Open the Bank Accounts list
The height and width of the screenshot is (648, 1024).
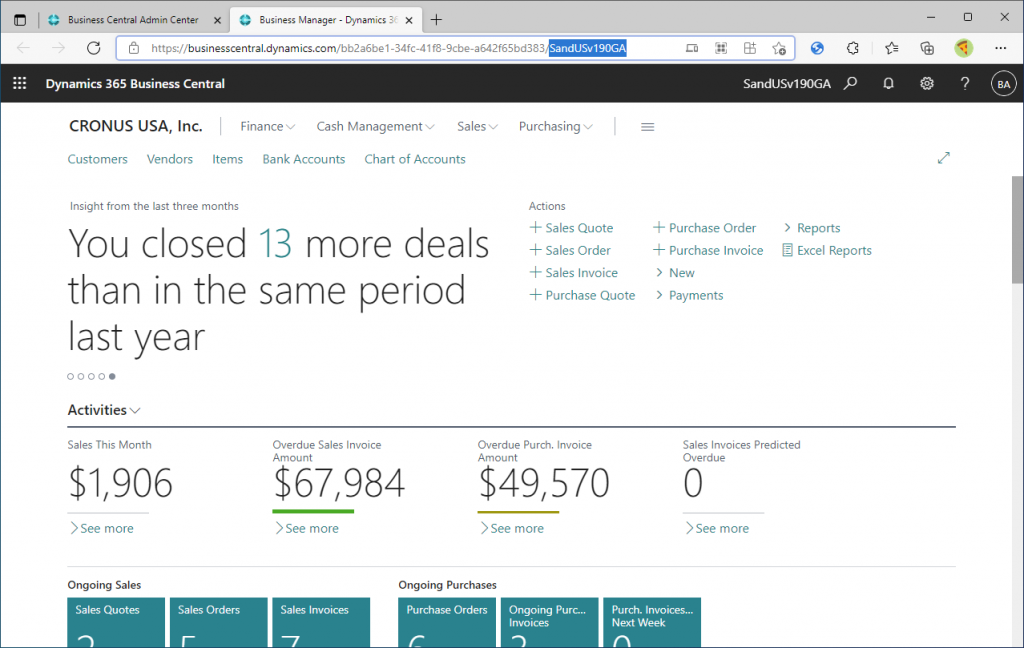pos(304,159)
